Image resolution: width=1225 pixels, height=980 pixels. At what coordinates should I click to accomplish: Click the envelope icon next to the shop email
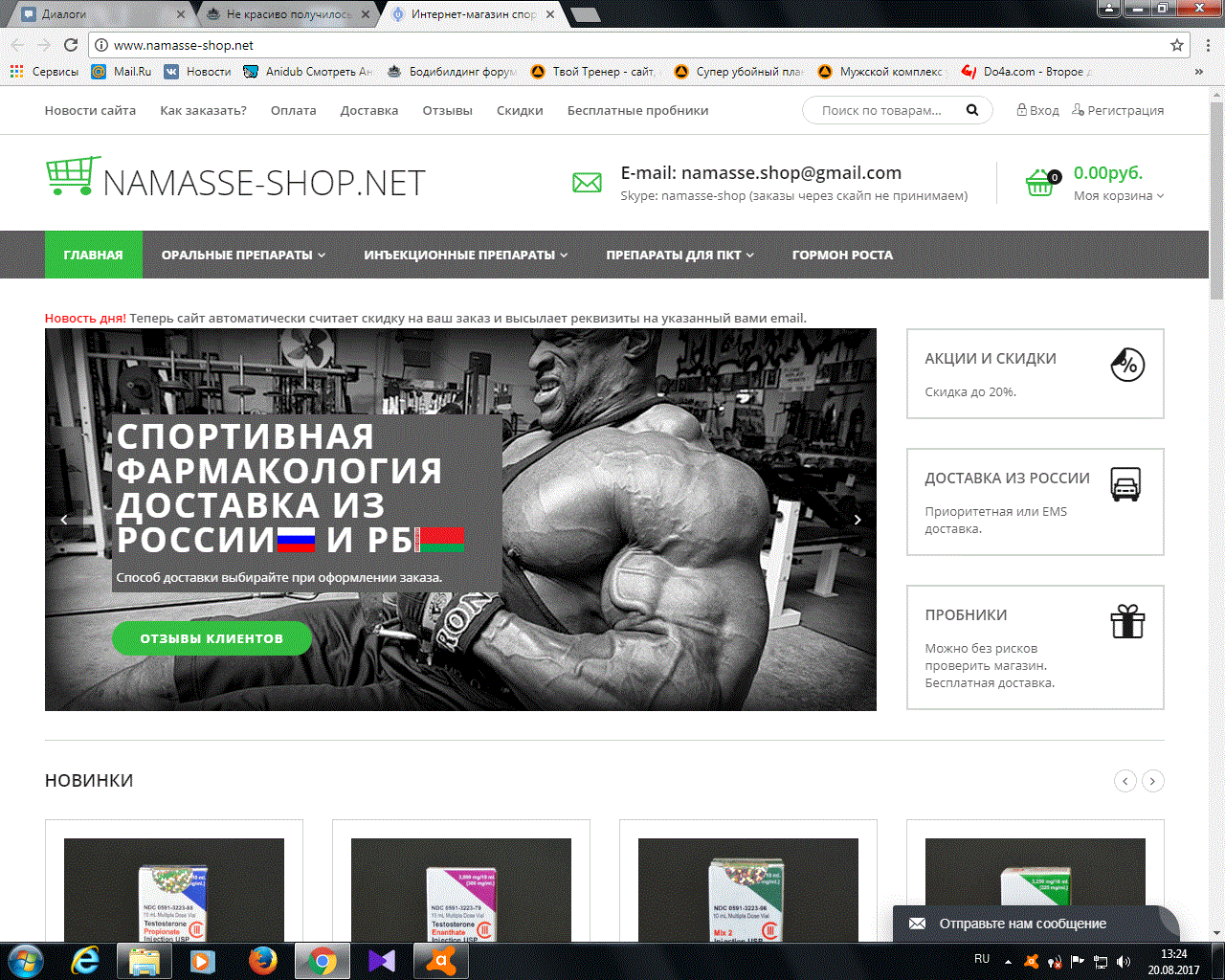(x=587, y=182)
